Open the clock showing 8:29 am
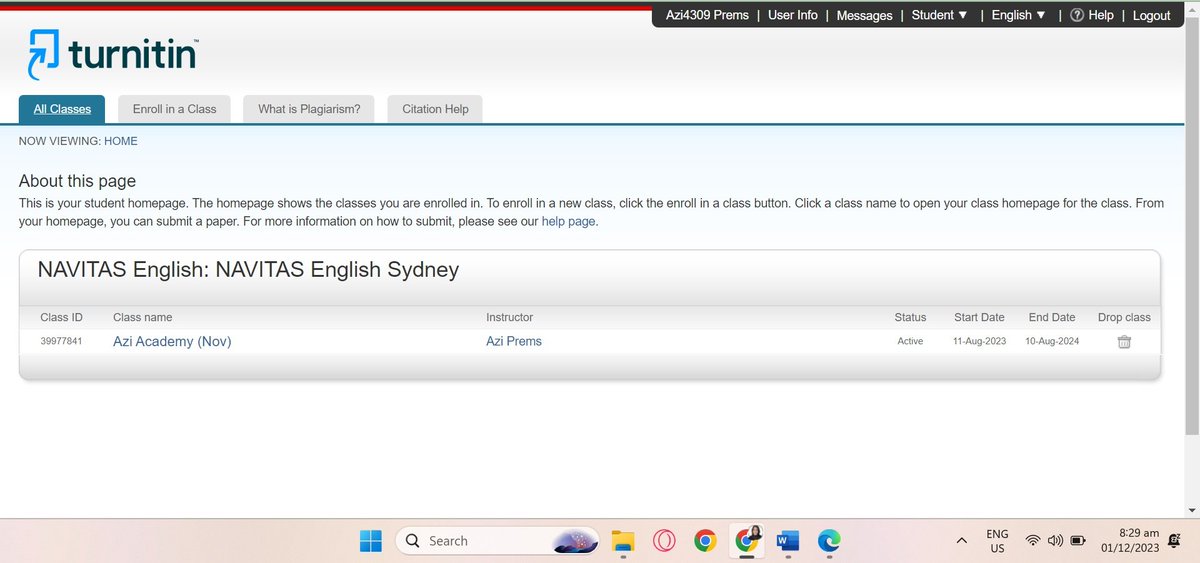This screenshot has height=563, width=1200. [1137, 533]
